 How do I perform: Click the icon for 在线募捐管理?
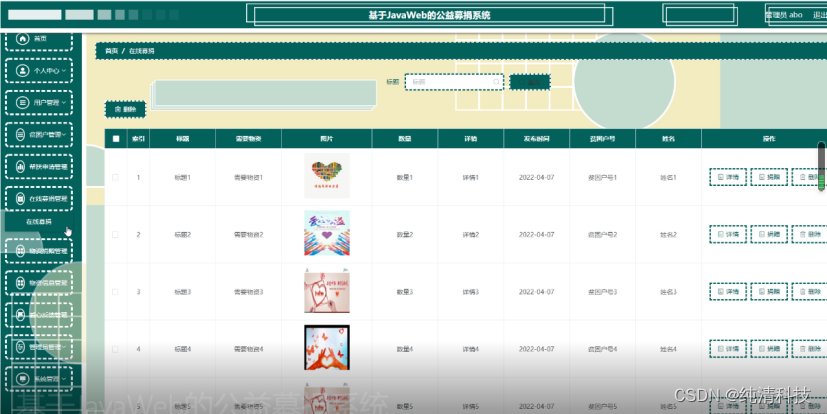20,199
